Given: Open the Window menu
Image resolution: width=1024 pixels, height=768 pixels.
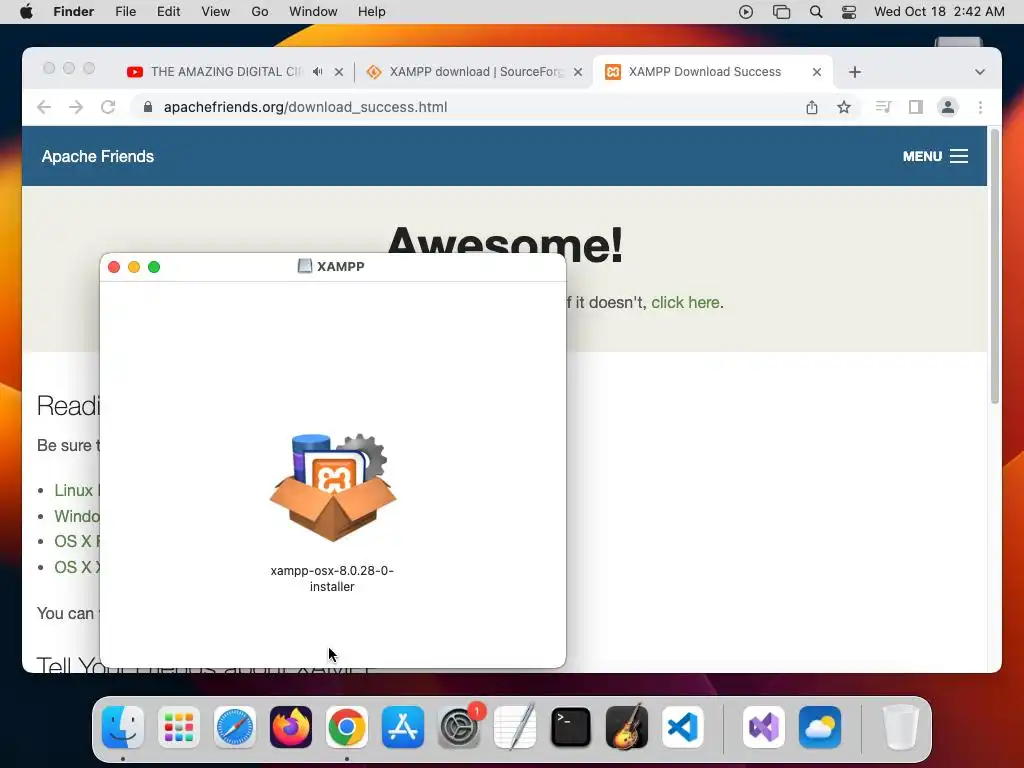Looking at the screenshot, I should [x=313, y=12].
